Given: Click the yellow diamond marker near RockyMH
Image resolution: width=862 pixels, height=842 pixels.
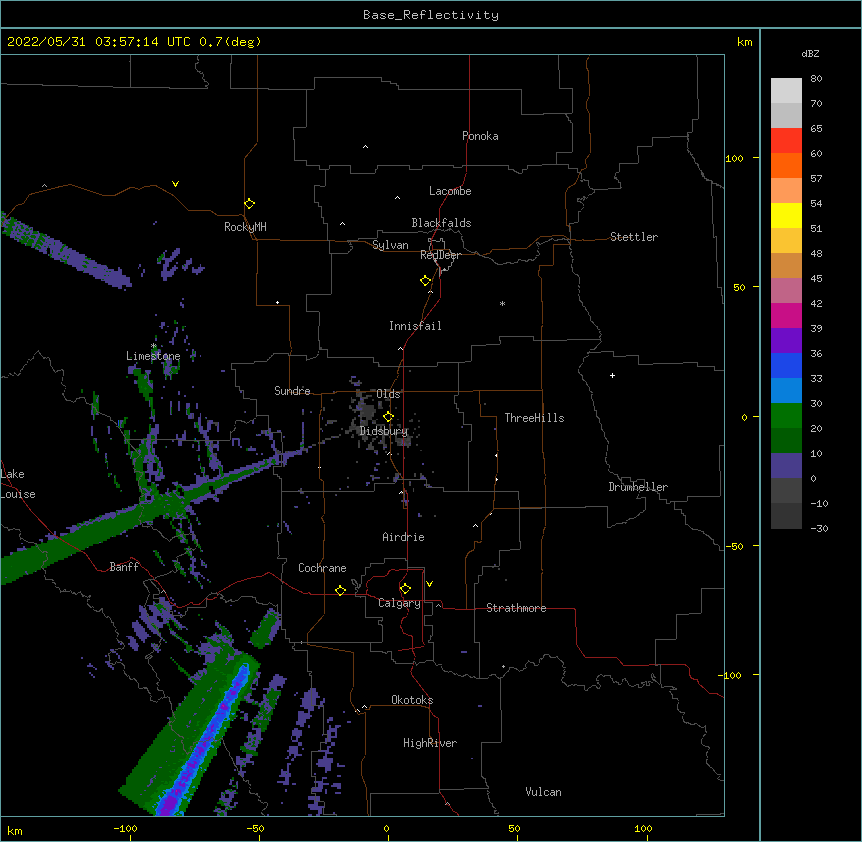Looking at the screenshot, I should [249, 204].
